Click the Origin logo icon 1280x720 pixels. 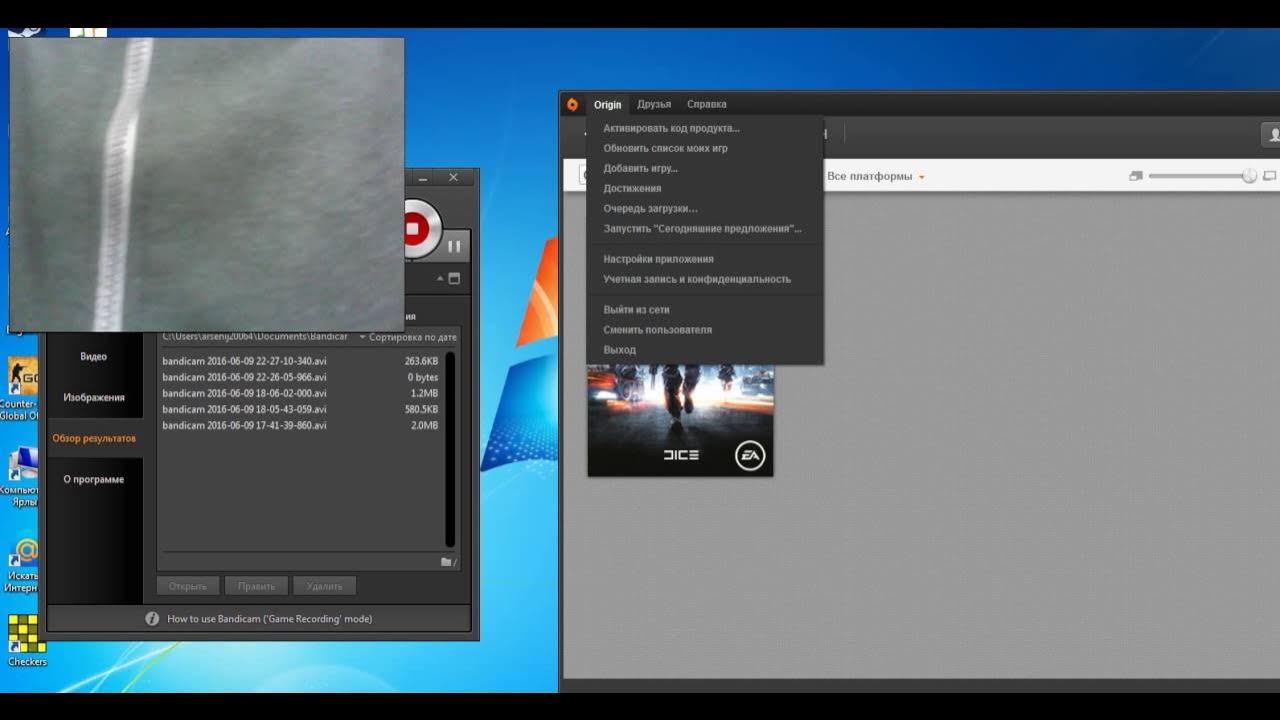click(572, 104)
